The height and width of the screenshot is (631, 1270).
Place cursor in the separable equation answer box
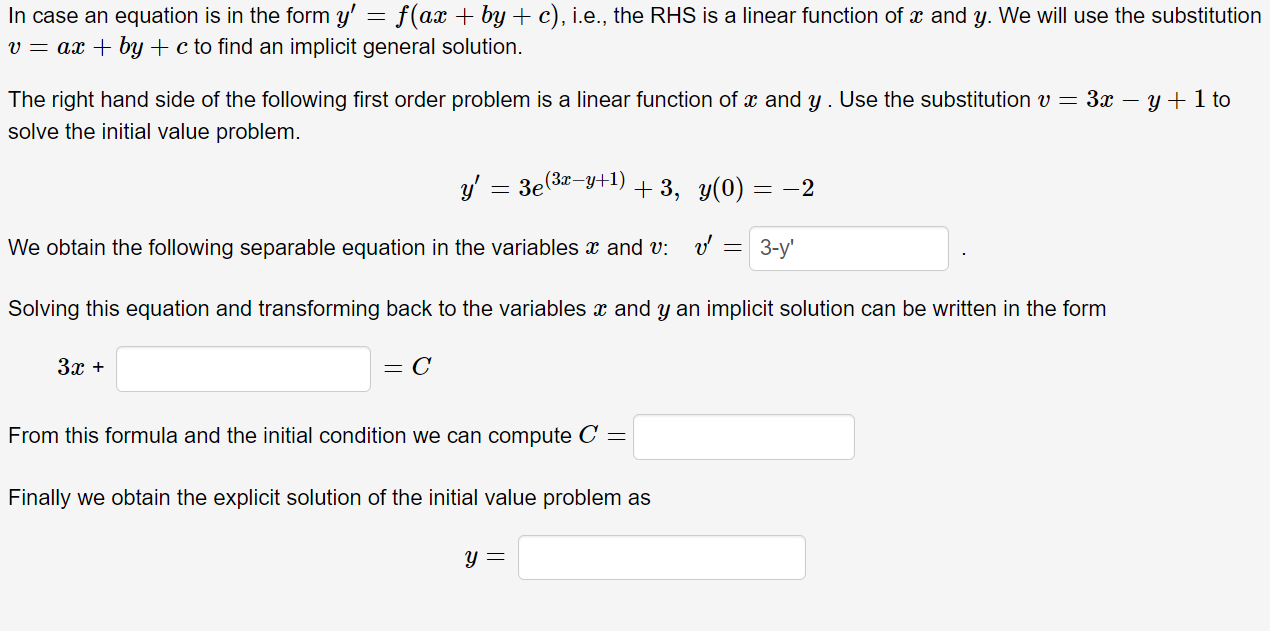click(x=848, y=248)
